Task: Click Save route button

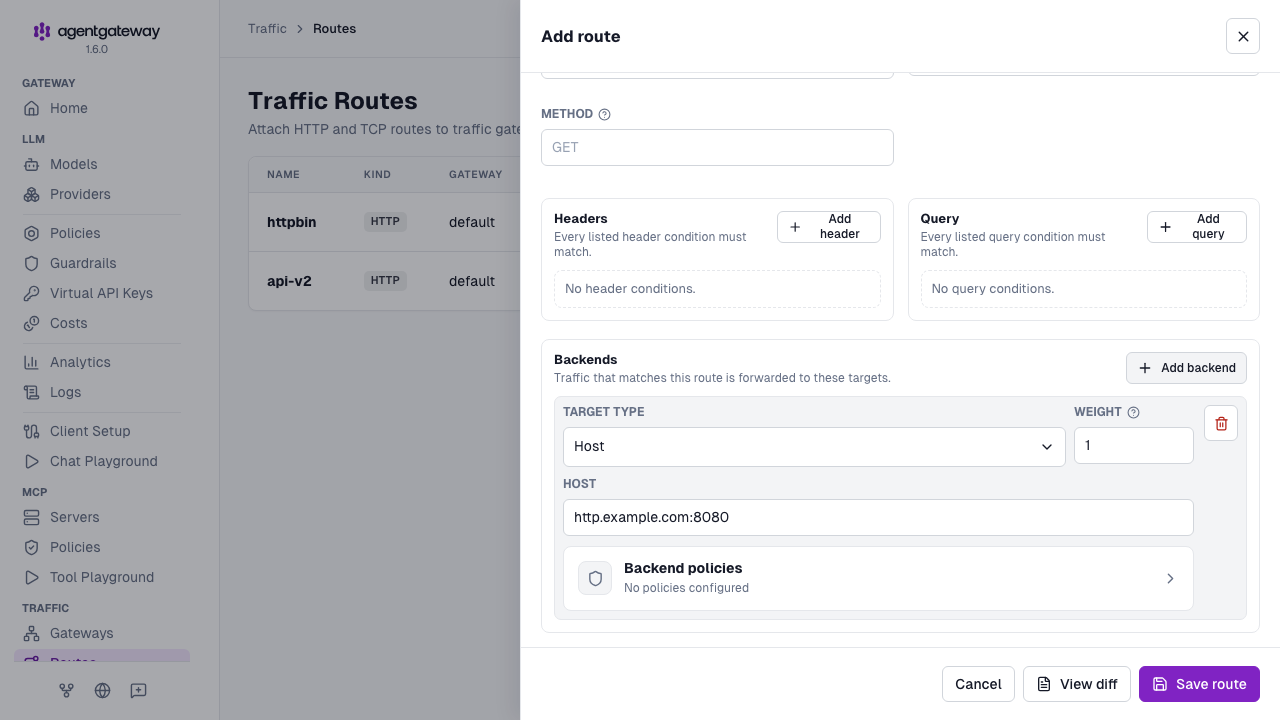Action: point(1199,684)
